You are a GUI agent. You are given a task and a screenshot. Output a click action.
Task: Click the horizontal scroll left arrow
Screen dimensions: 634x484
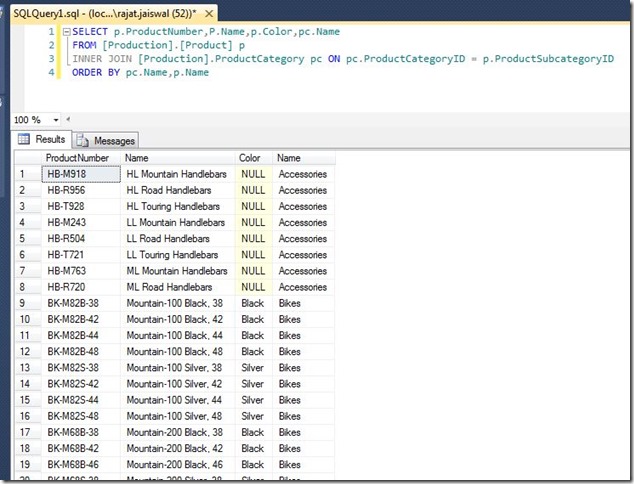[68, 119]
